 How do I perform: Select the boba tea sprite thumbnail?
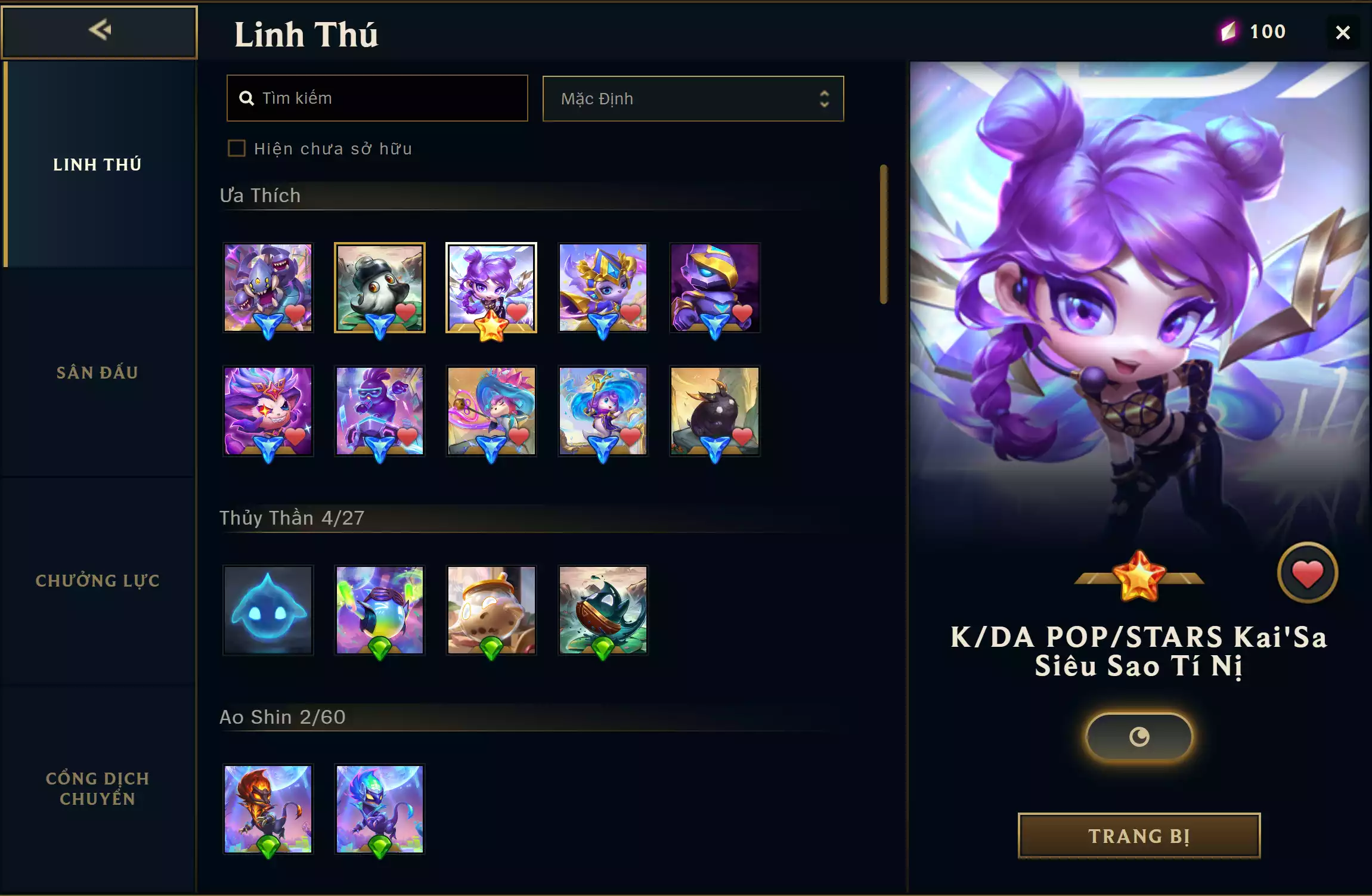tap(491, 610)
